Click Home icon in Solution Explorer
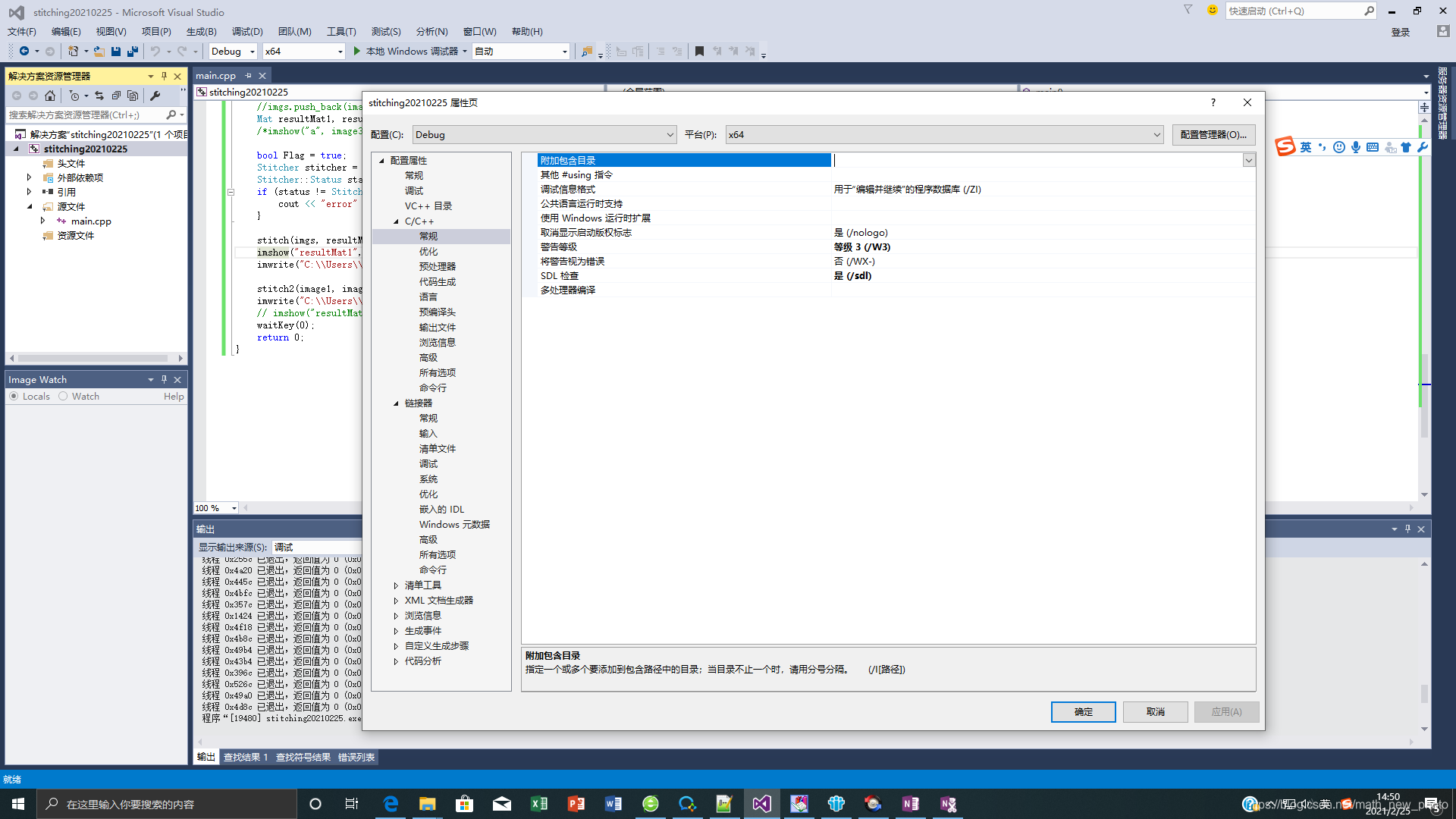Screen dimensions: 1456x819 (x=50, y=96)
